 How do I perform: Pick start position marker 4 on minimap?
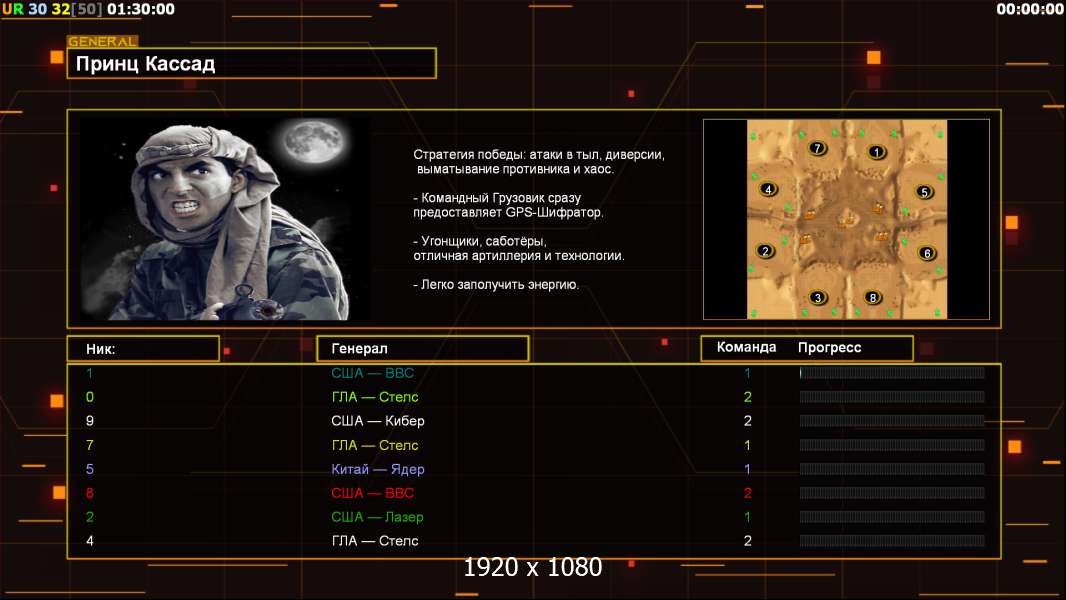click(x=768, y=190)
